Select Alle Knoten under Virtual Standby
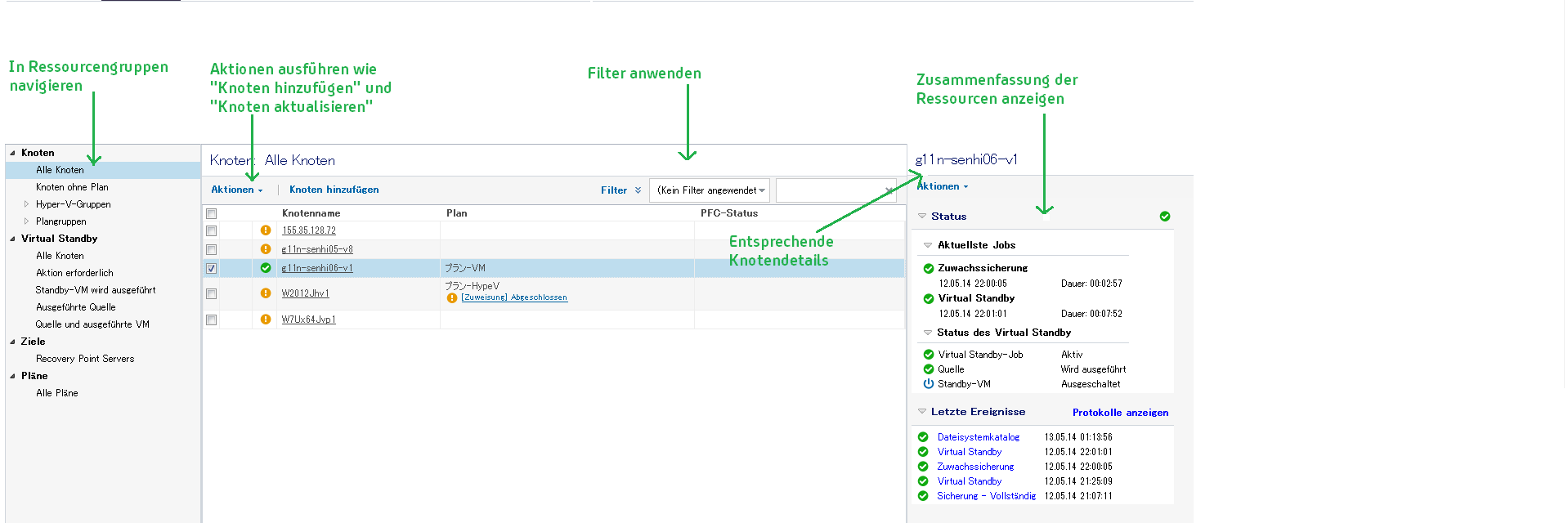 pyautogui.click(x=60, y=256)
